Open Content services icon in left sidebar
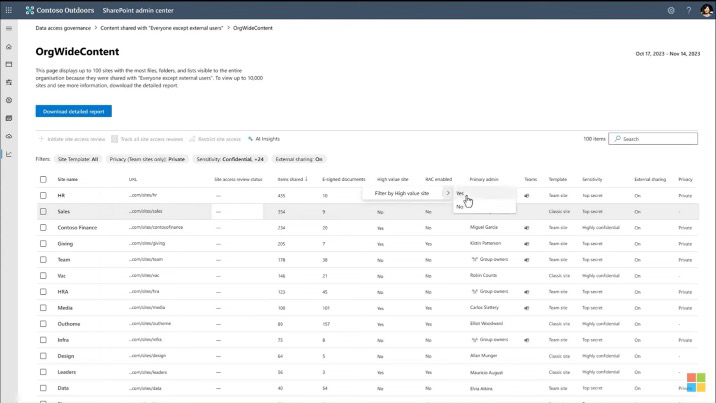This screenshot has height=403, width=716. (9, 118)
